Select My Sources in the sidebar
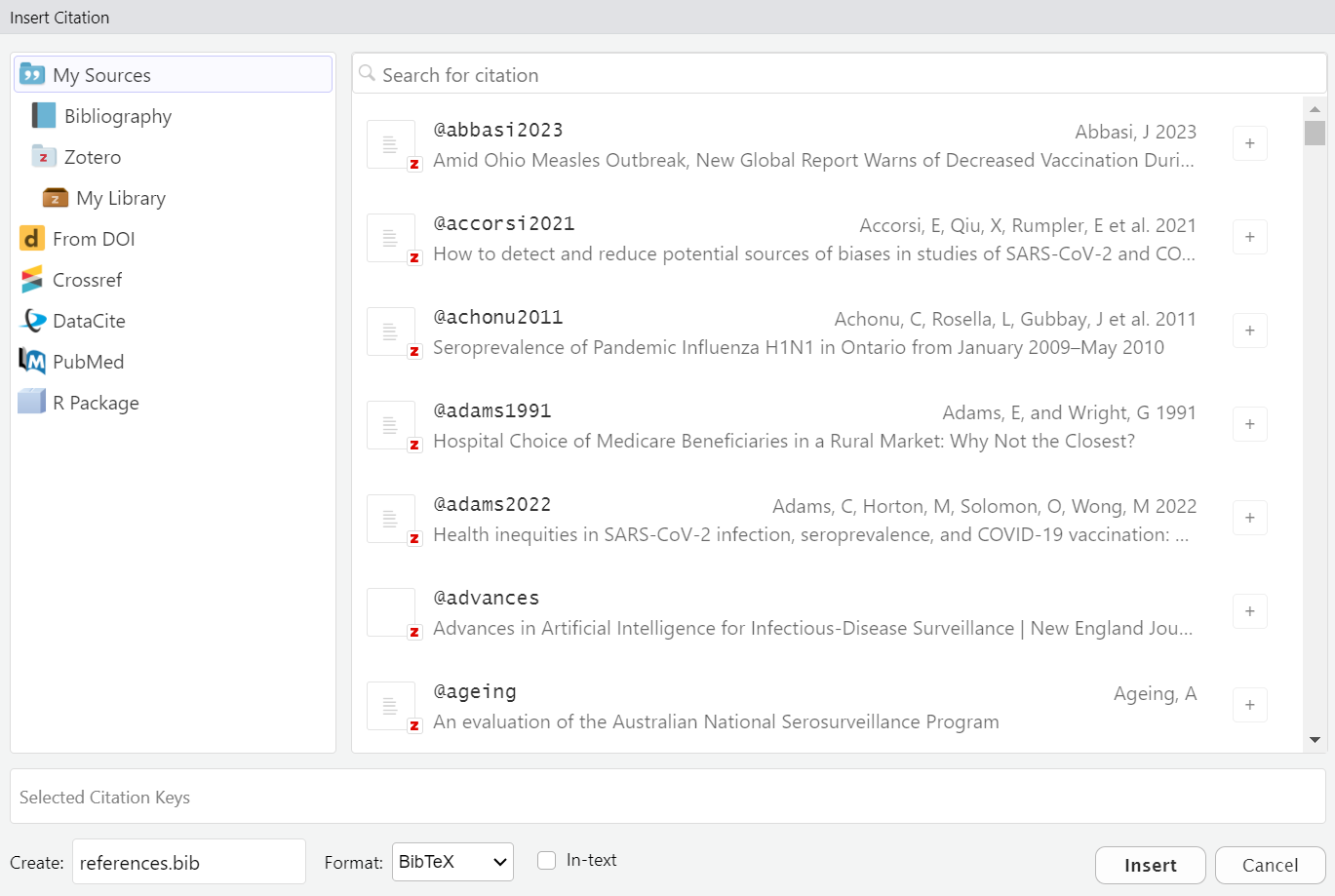1335x896 pixels. click(x=174, y=75)
